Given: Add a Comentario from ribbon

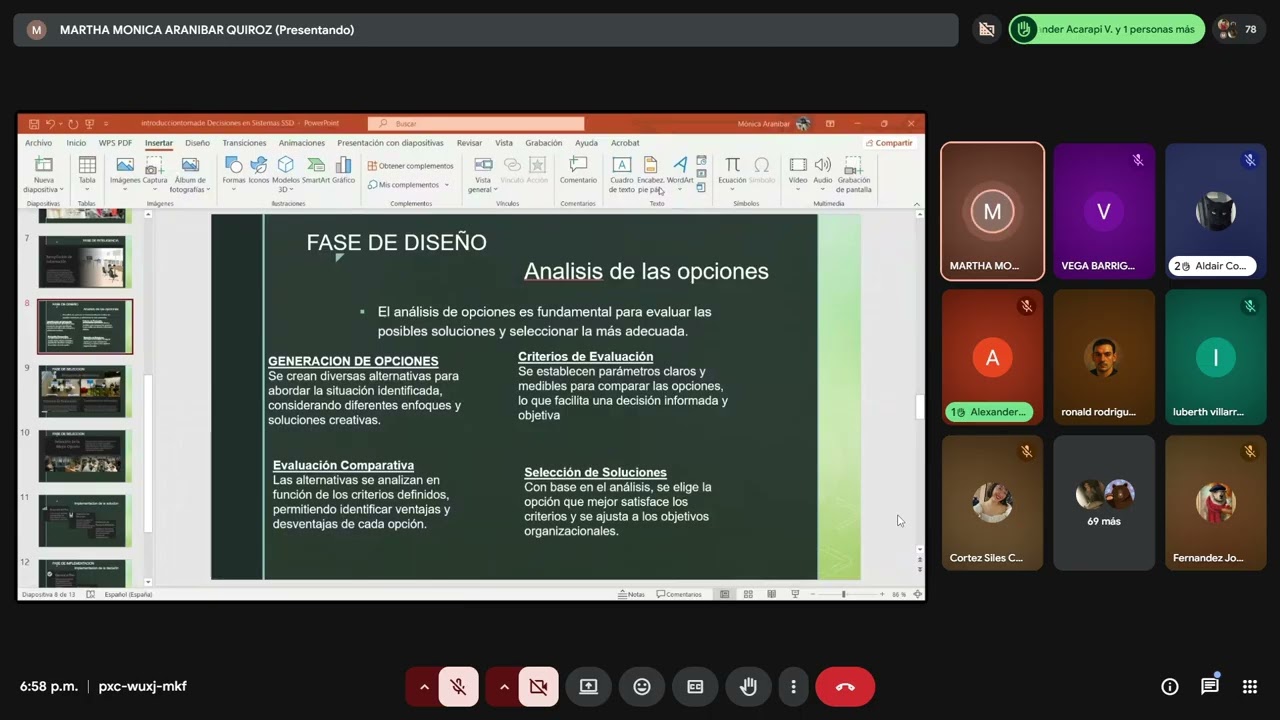Looking at the screenshot, I should (578, 171).
